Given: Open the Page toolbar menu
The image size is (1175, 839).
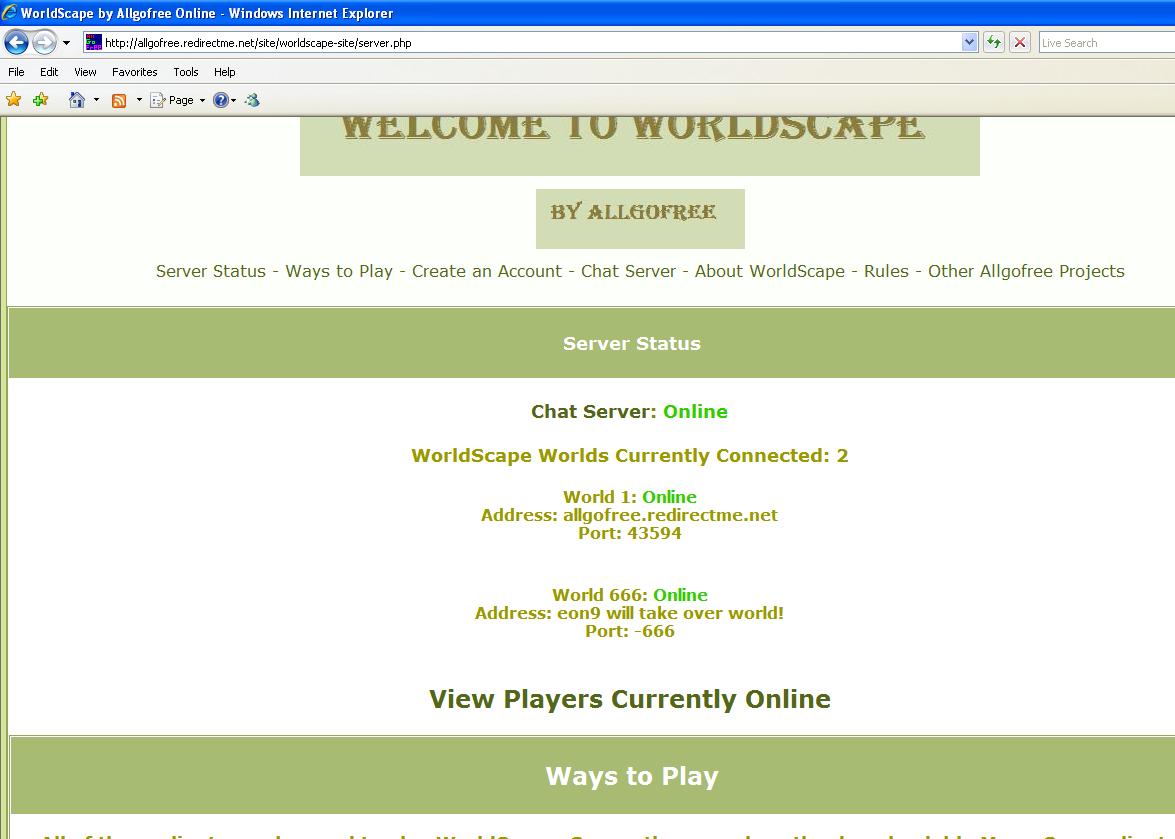Looking at the screenshot, I should point(178,100).
